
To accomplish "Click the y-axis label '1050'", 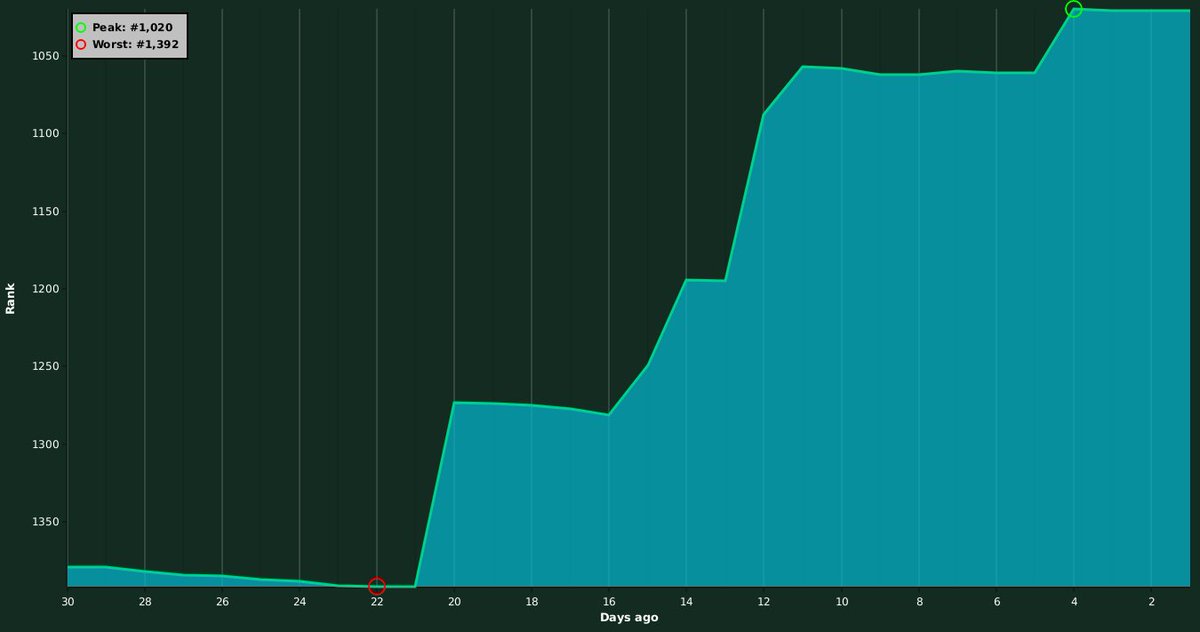I will pyautogui.click(x=47, y=56).
